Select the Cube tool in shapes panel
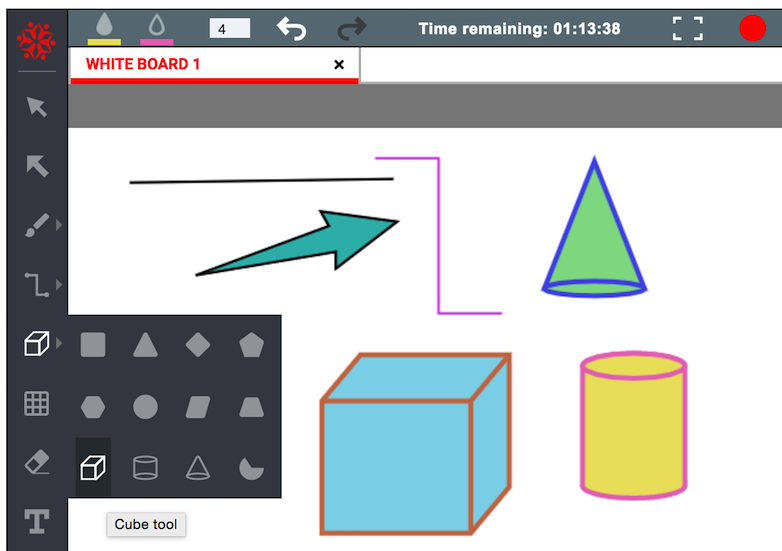The width and height of the screenshot is (782, 551). 93,467
